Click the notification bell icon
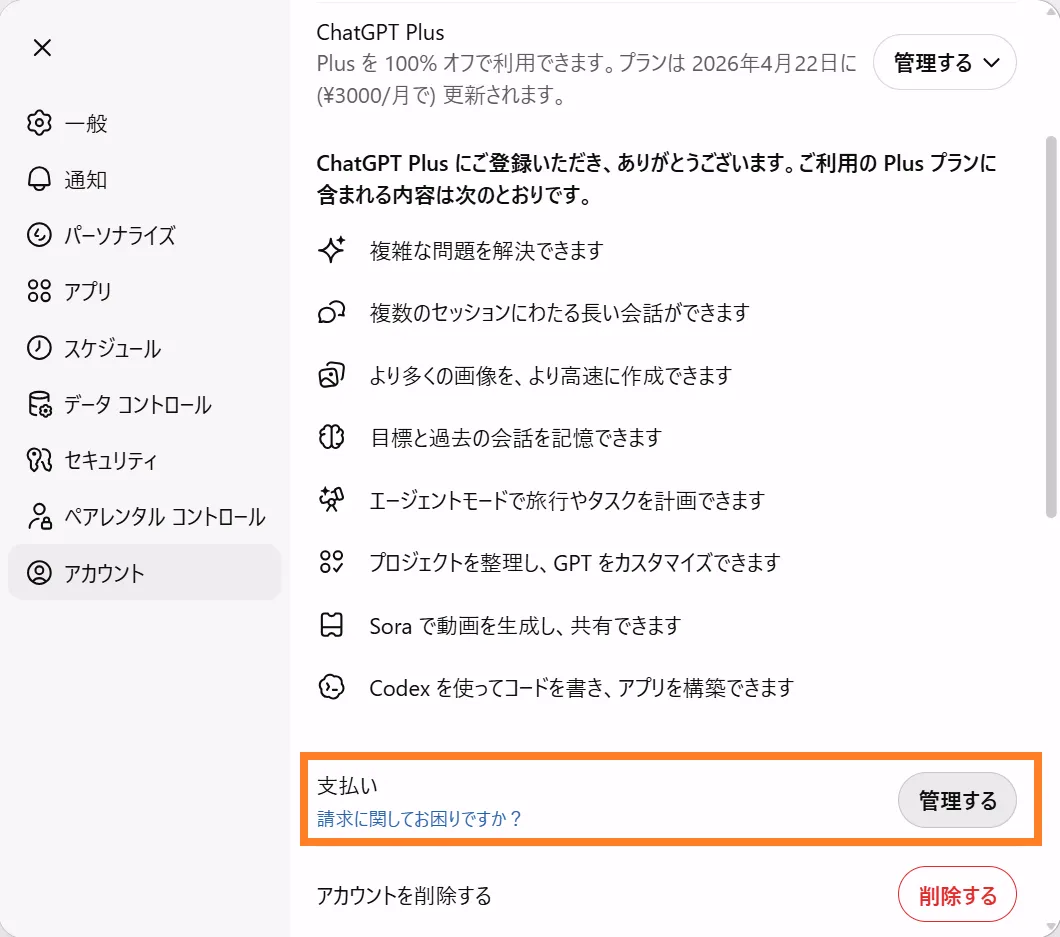The height and width of the screenshot is (937, 1060). (x=39, y=180)
